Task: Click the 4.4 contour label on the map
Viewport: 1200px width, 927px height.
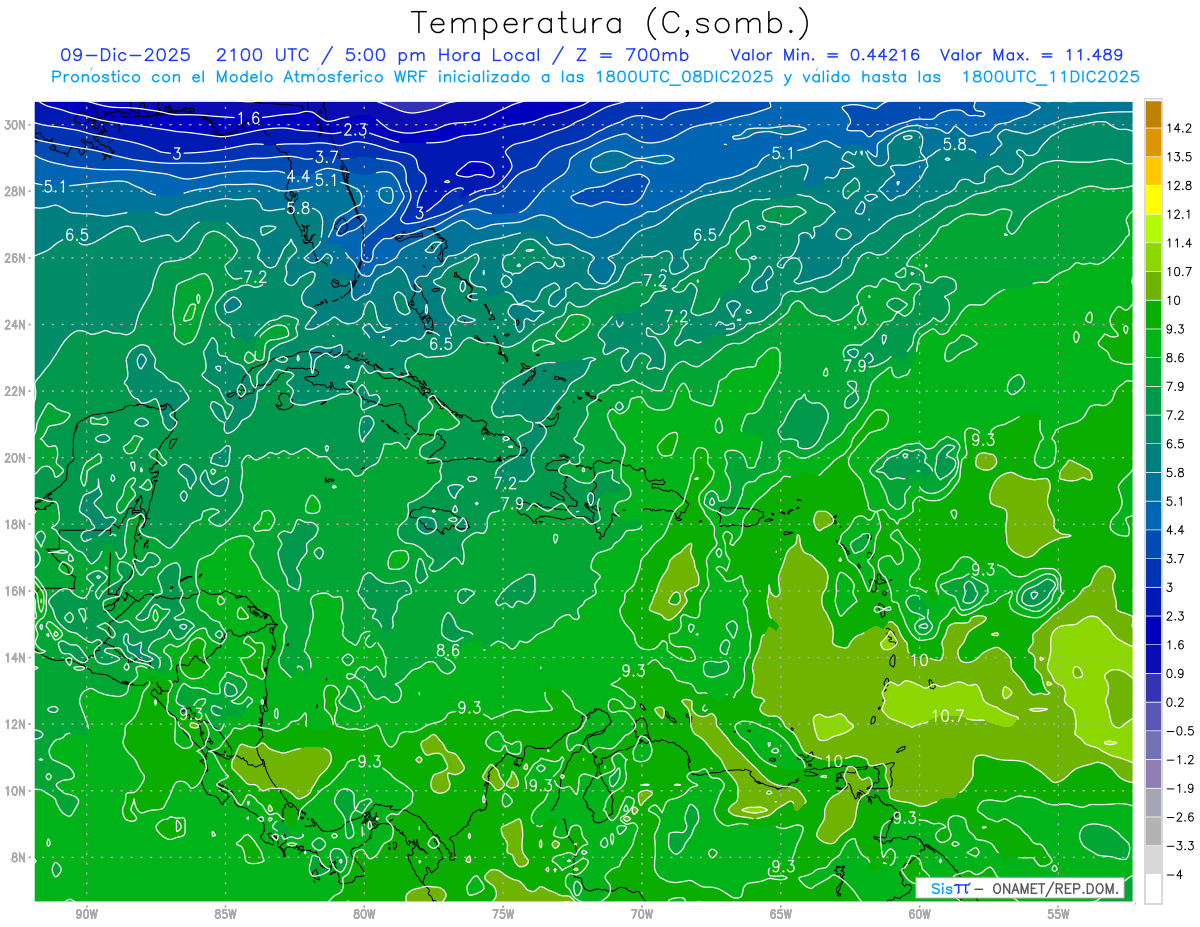Action: click(298, 176)
